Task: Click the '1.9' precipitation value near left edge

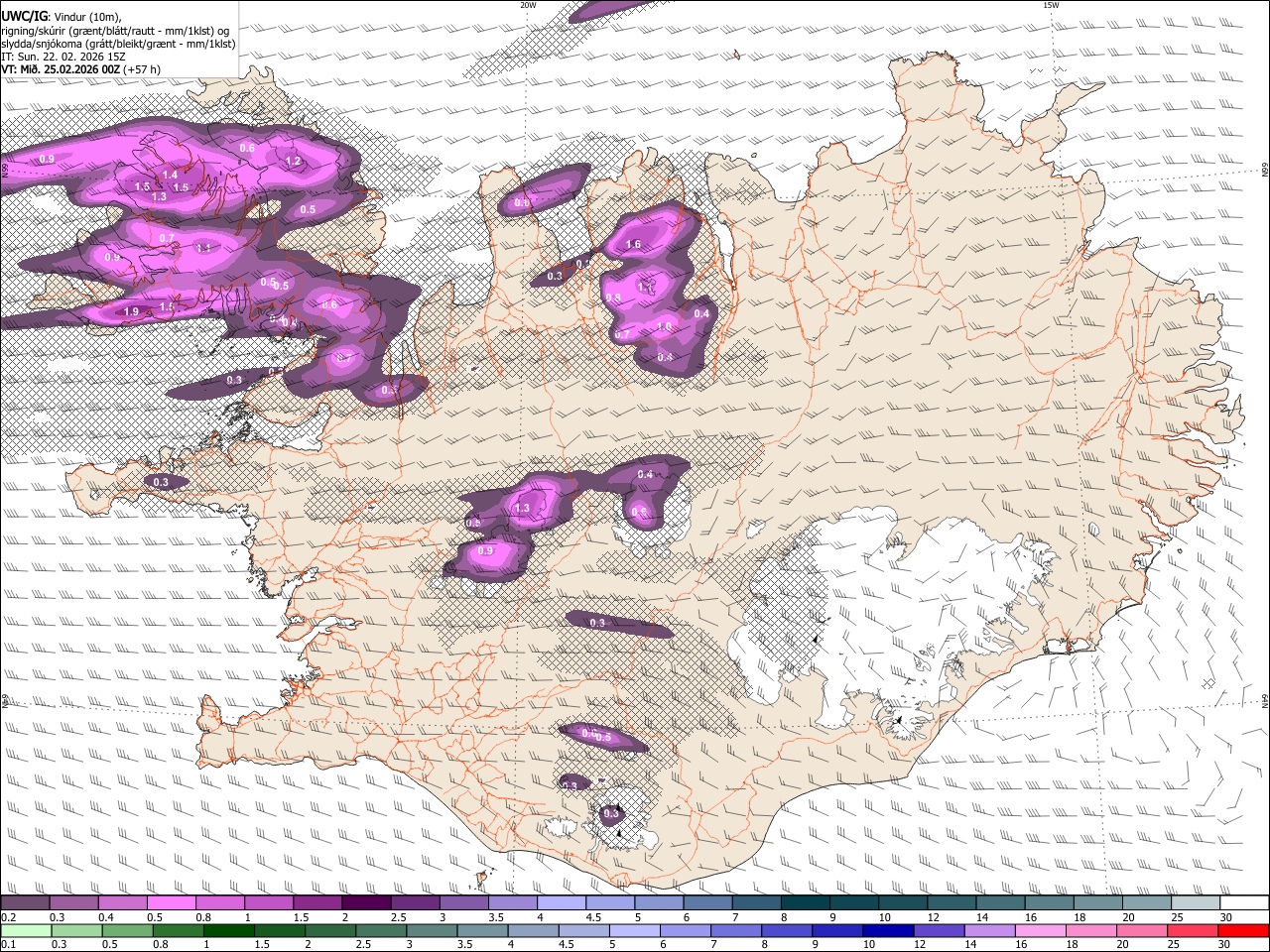Action: tap(131, 311)
